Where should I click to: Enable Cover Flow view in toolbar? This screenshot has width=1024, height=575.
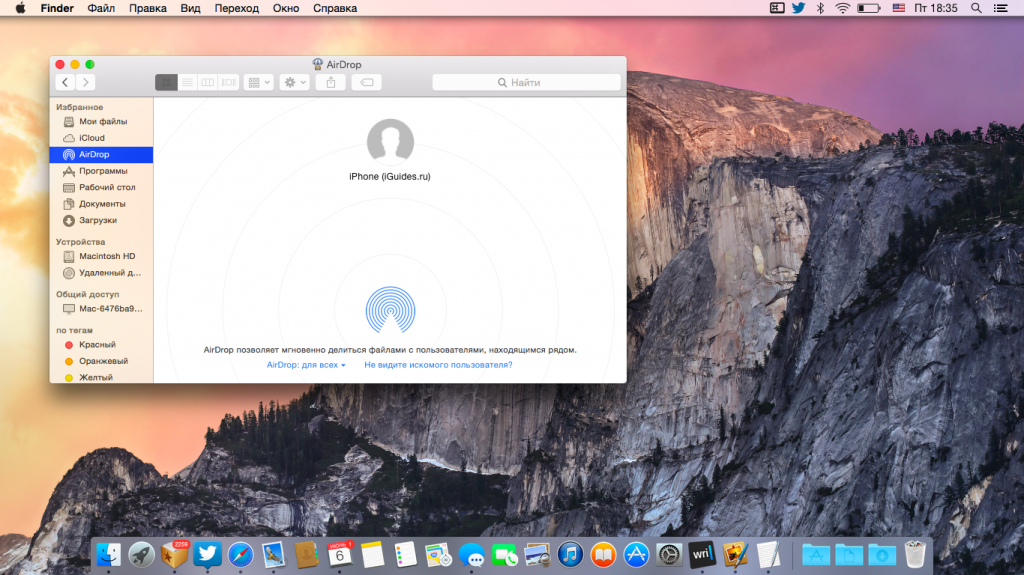229,82
